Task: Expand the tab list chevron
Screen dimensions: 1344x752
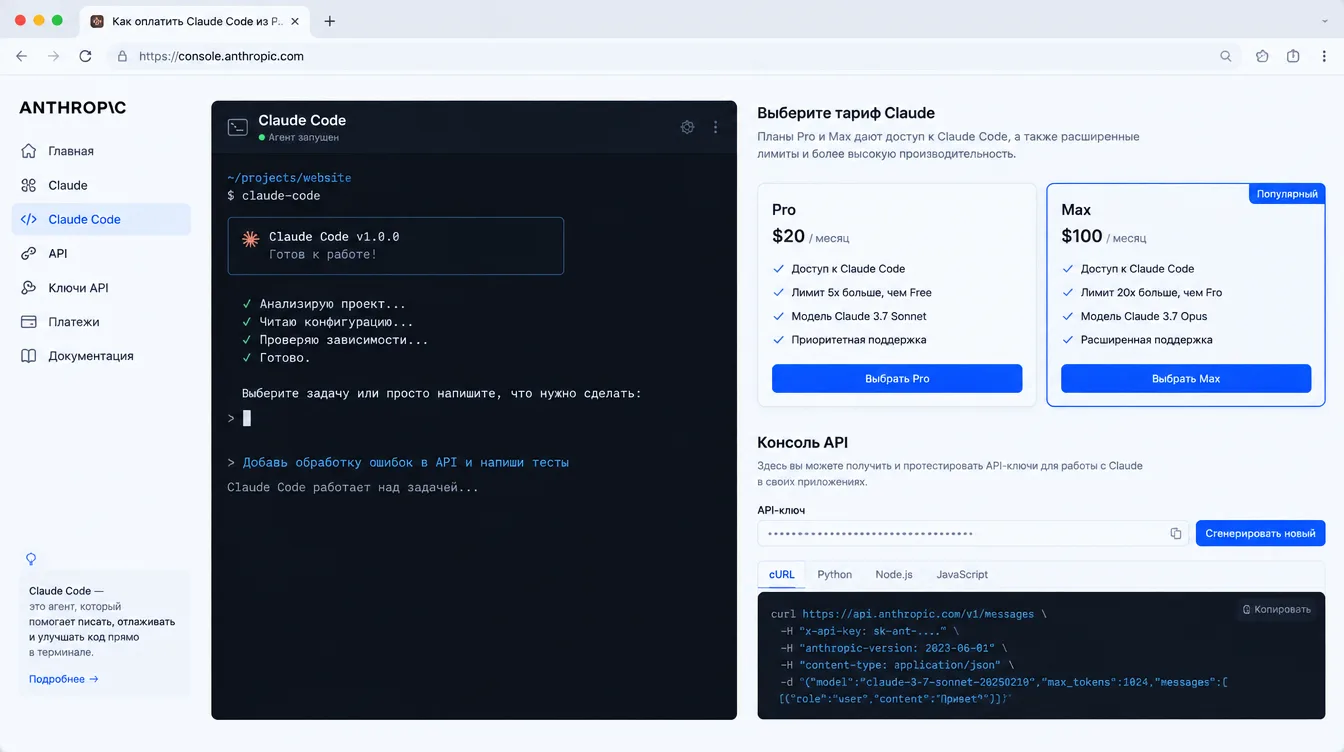Action: point(1325,21)
